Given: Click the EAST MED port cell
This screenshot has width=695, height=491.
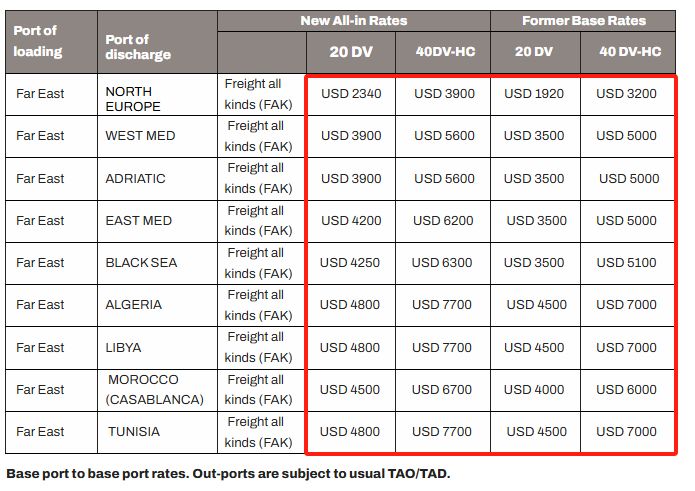Looking at the screenshot, I should (157, 221).
